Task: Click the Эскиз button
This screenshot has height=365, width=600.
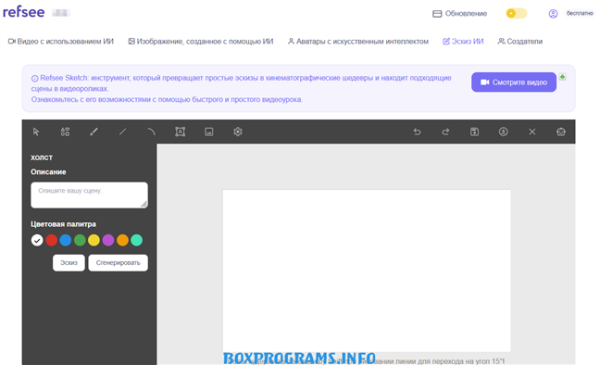Action: coord(69,263)
